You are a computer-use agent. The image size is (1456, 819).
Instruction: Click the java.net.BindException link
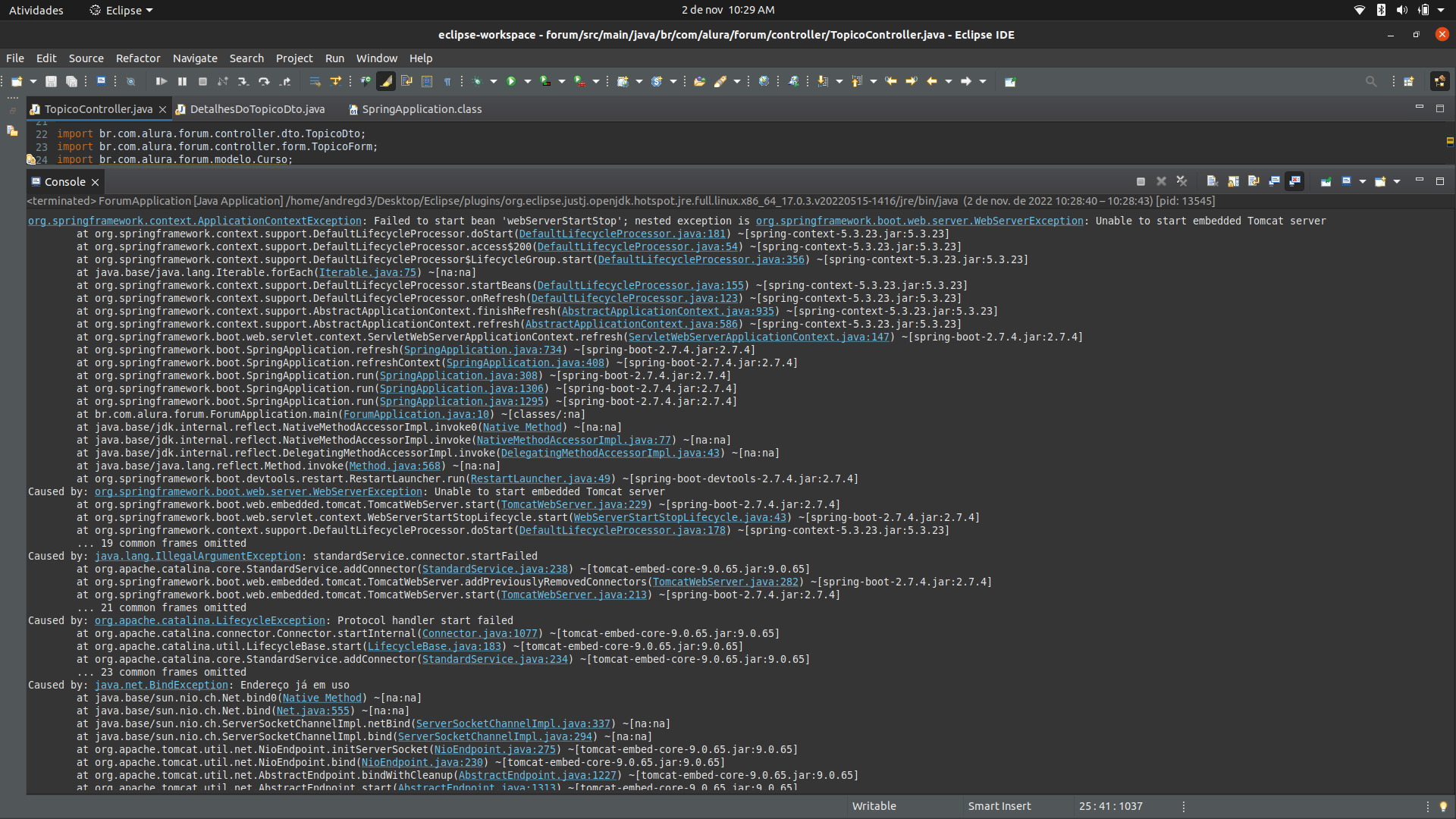[x=161, y=685]
